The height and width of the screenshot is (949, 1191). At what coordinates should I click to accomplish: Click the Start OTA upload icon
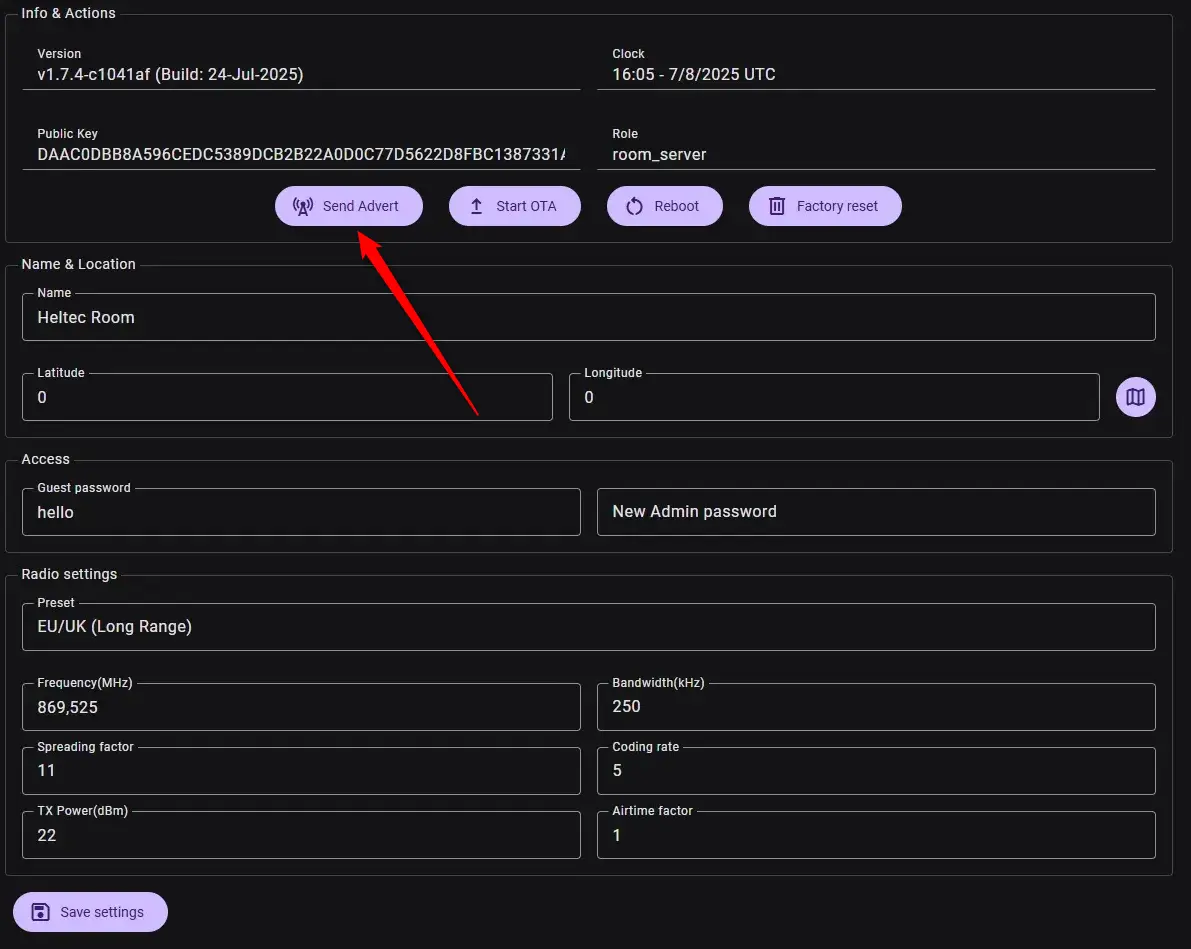click(476, 206)
